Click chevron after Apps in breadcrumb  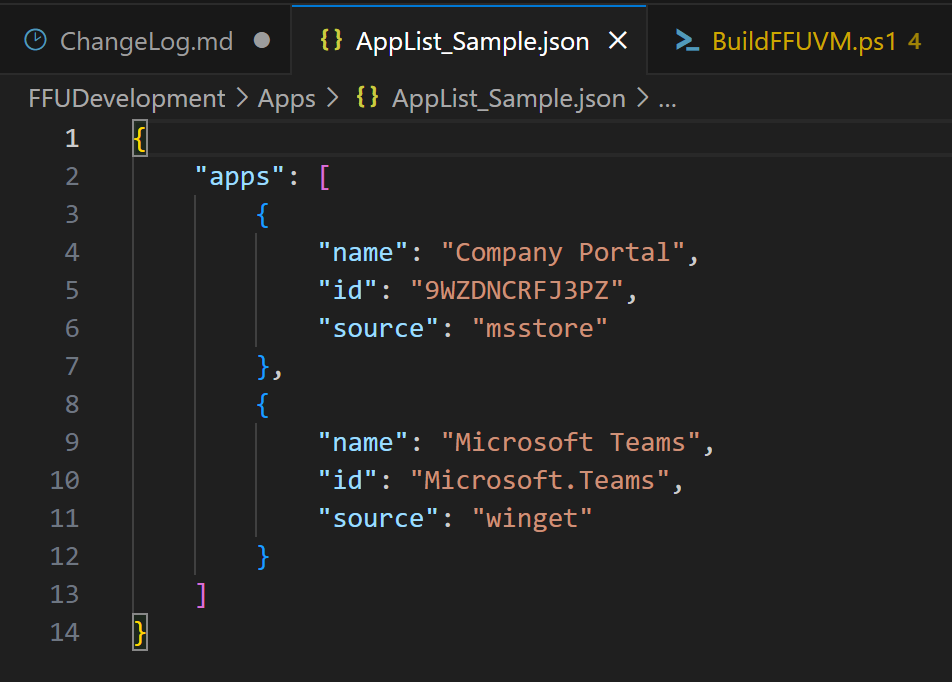[x=332, y=98]
